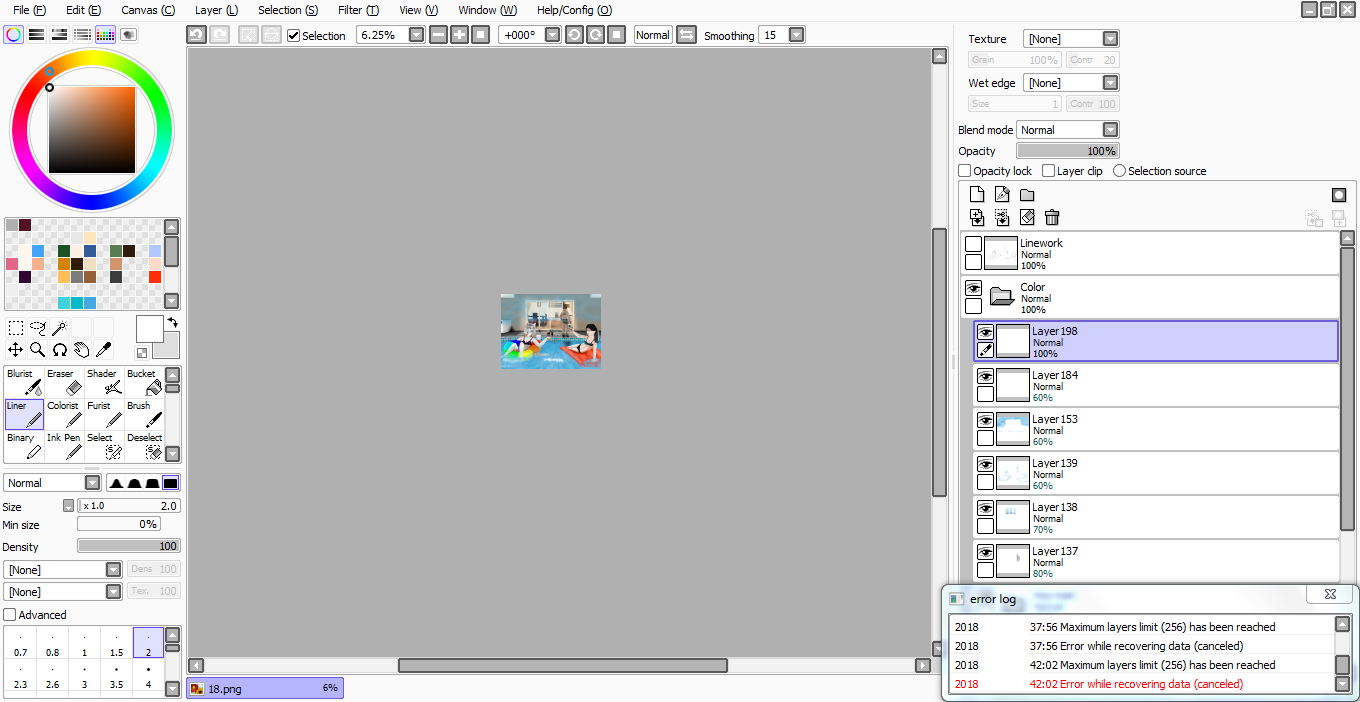Open the Canvas menu
Viewport: 1360px width, 702px height.
(148, 10)
